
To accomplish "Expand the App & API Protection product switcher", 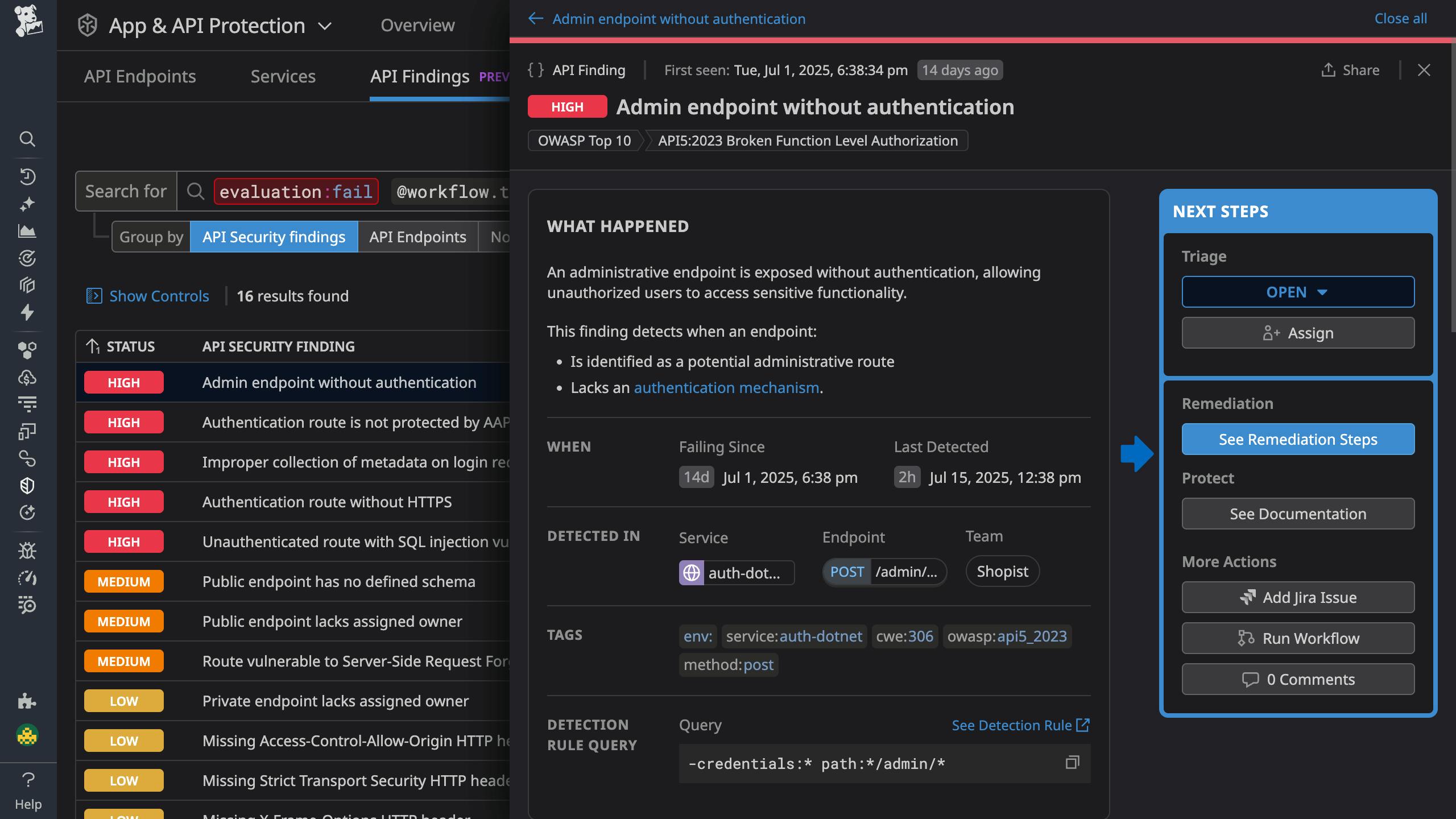I will tap(324, 26).
